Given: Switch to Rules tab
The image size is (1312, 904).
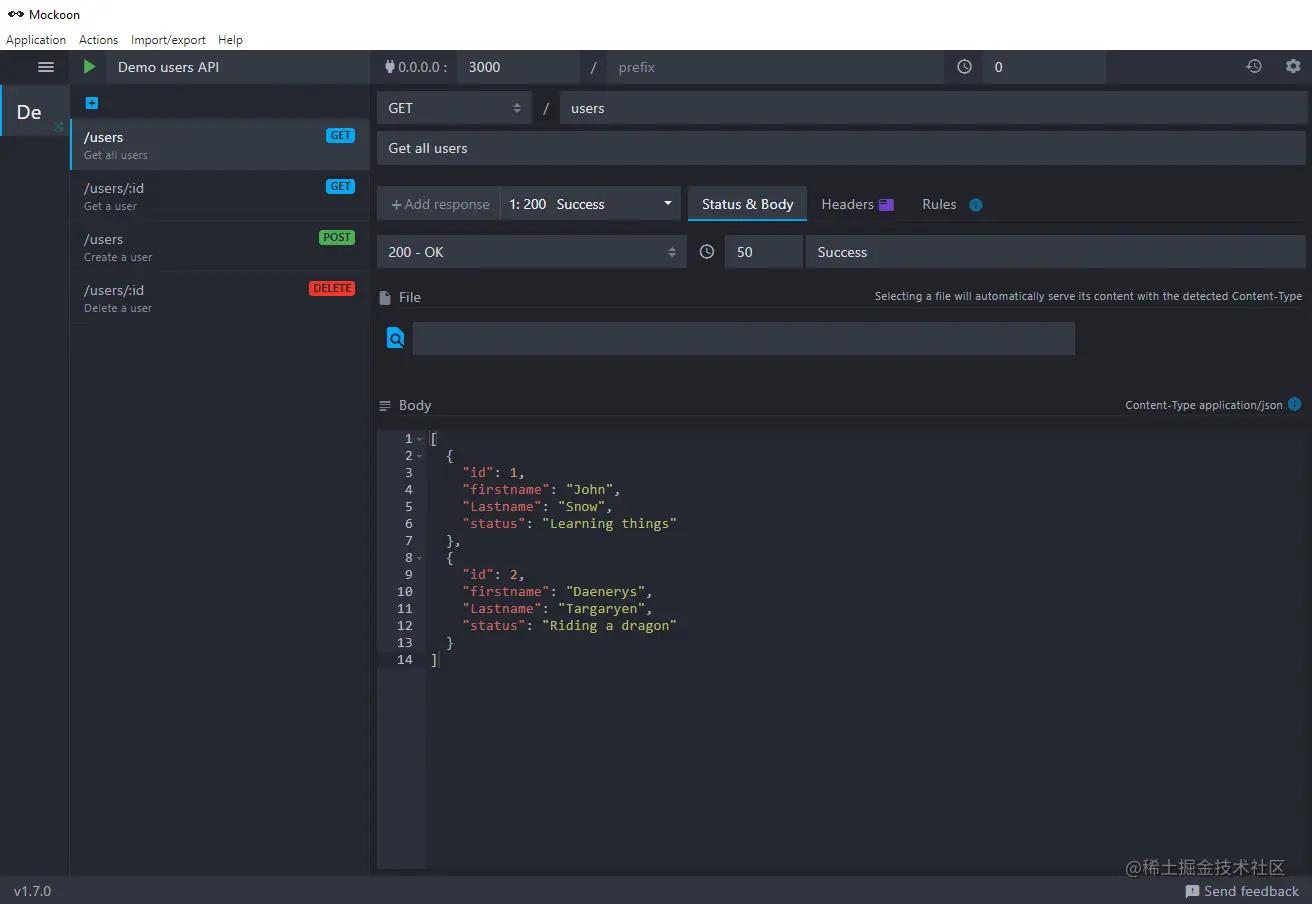Looking at the screenshot, I should point(951,204).
